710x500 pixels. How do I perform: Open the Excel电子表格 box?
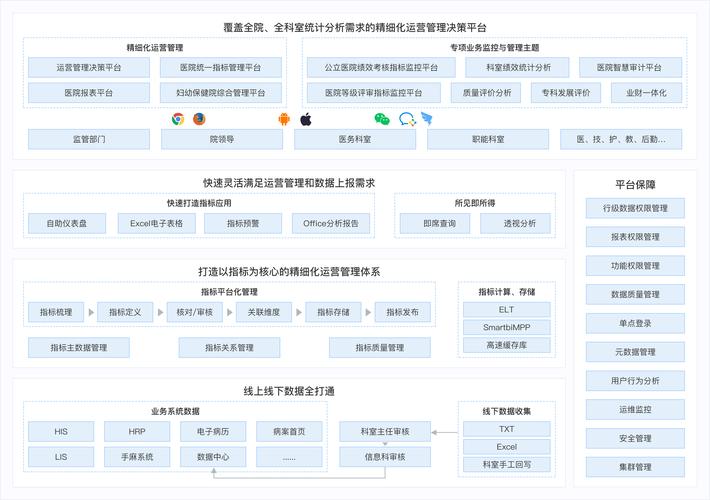157,223
